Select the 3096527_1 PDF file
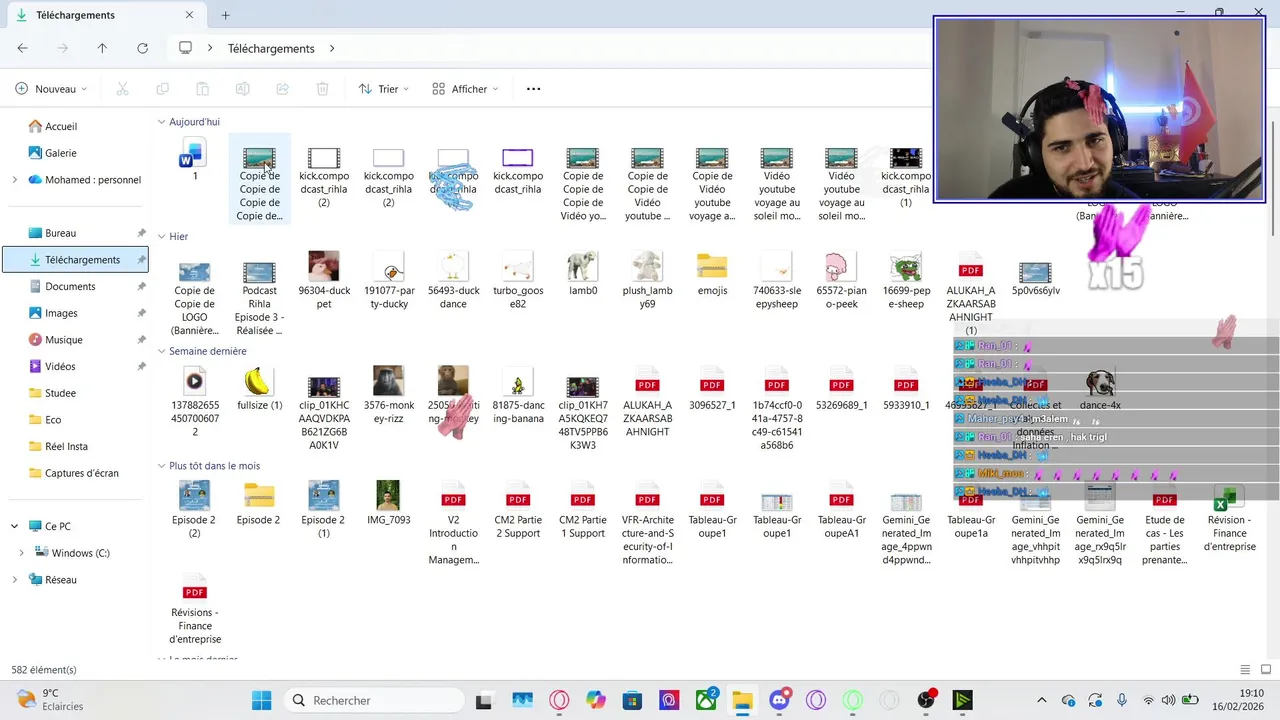The height and width of the screenshot is (720, 1280). (712, 389)
